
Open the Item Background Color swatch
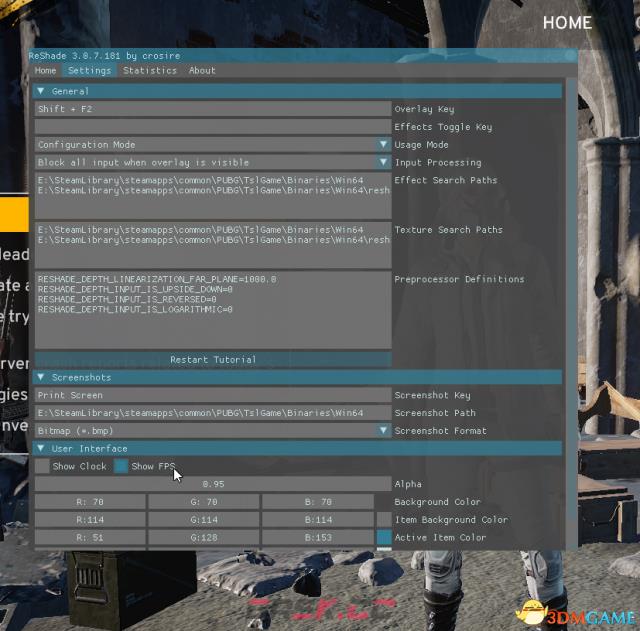pyautogui.click(x=384, y=520)
